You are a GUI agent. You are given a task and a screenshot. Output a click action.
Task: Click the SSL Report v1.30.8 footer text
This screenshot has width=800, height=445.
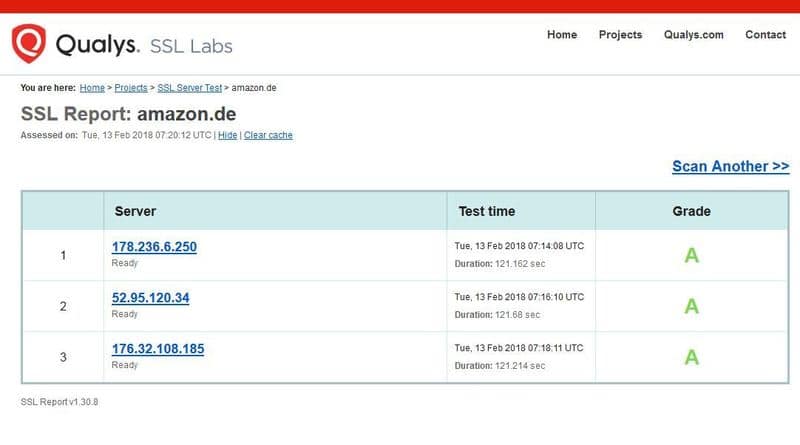pos(59,402)
